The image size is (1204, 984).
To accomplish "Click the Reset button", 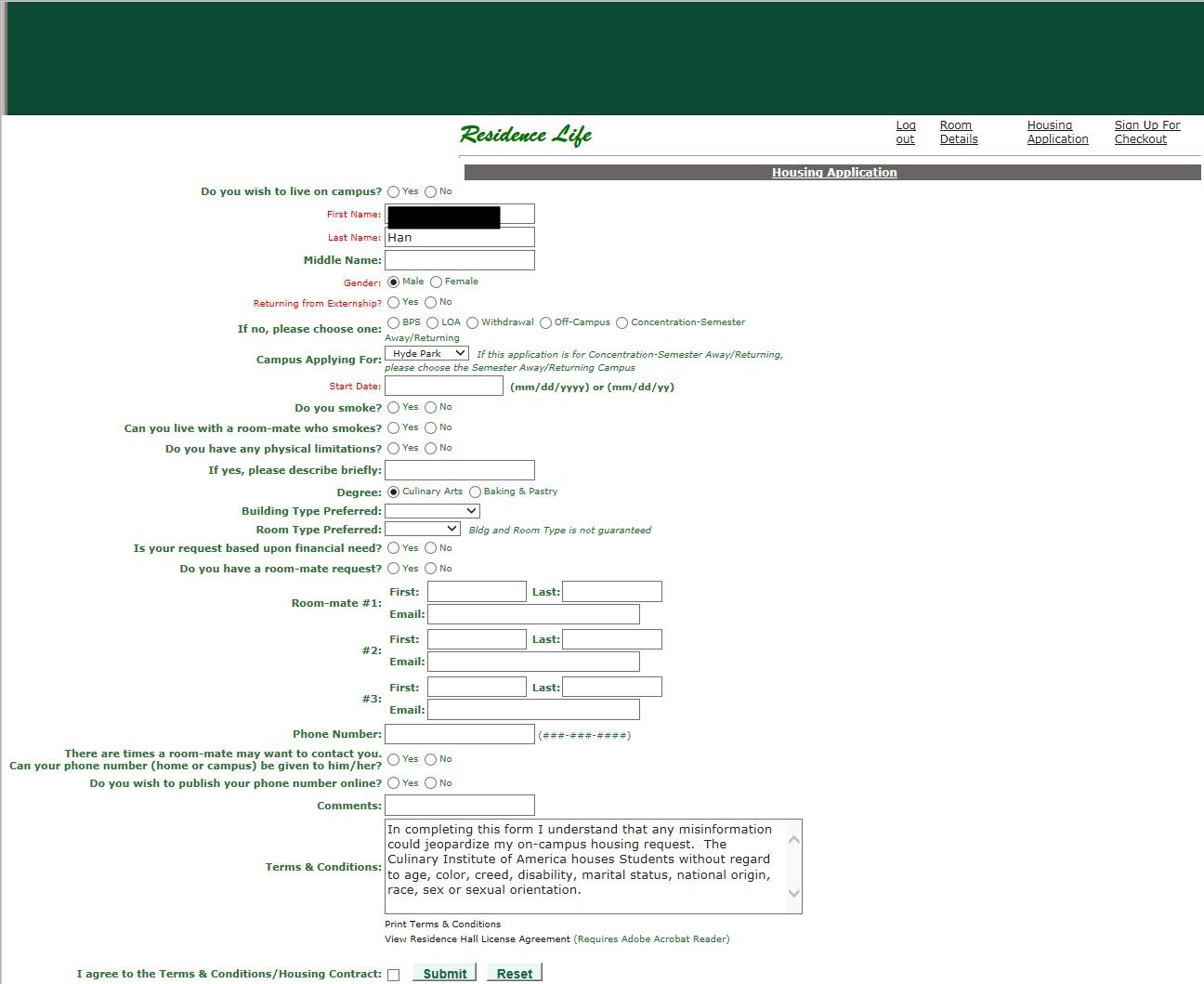I will 515,973.
